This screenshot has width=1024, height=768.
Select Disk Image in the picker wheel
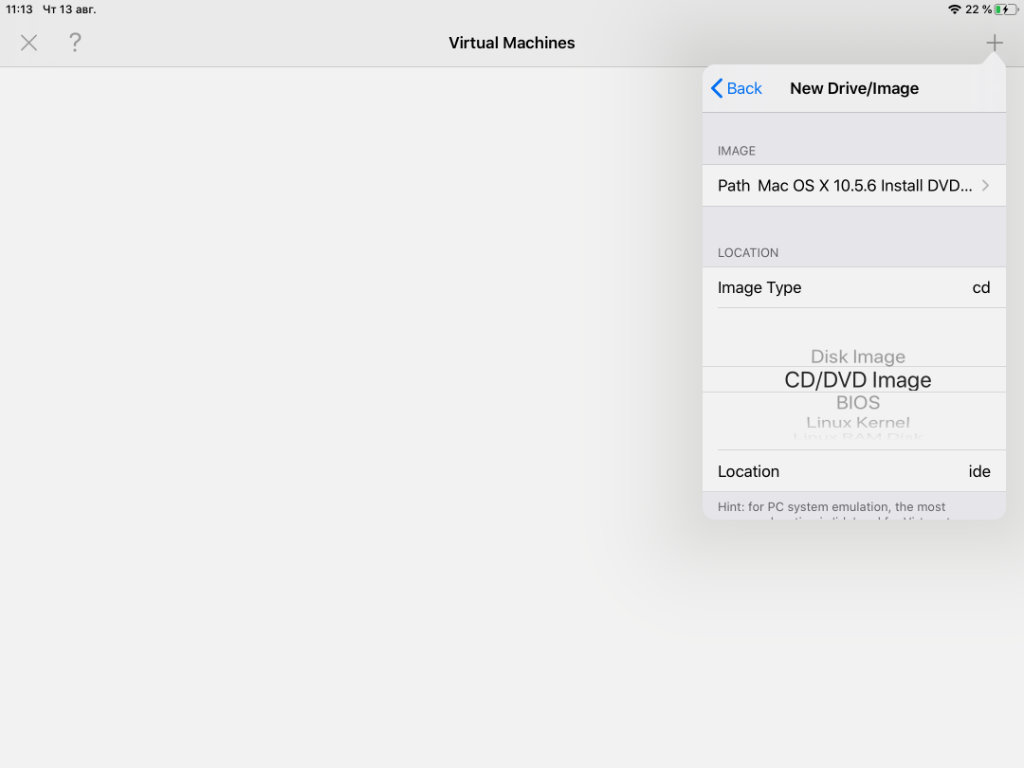(858, 357)
